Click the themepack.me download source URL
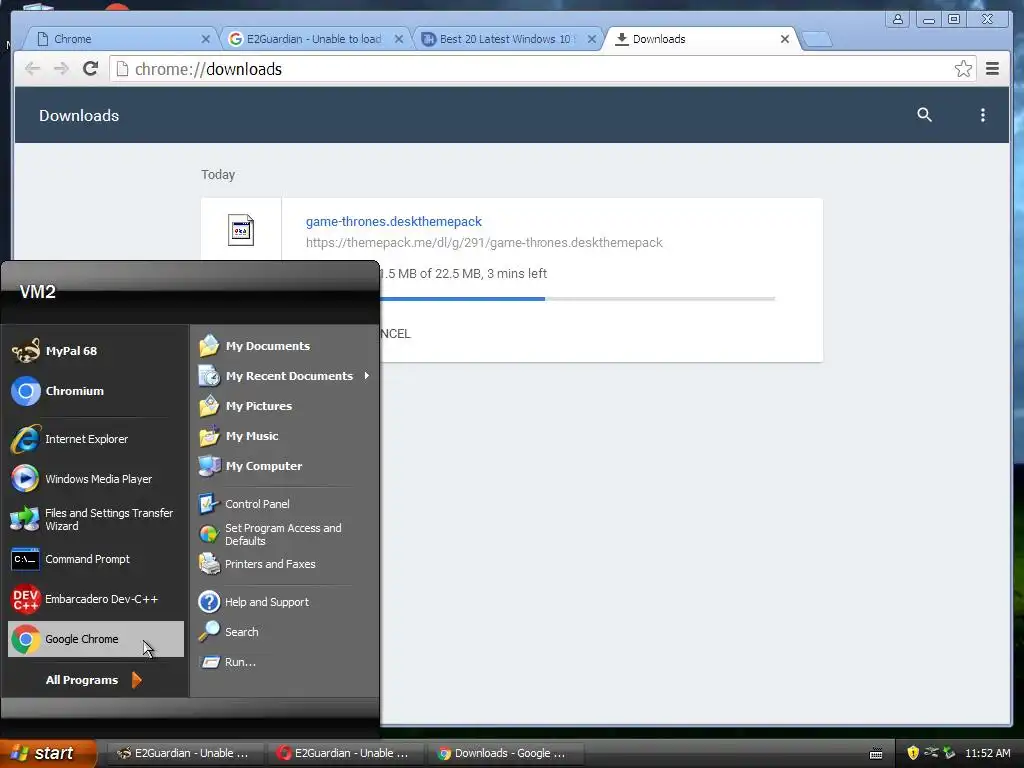1024x768 pixels. 484,242
